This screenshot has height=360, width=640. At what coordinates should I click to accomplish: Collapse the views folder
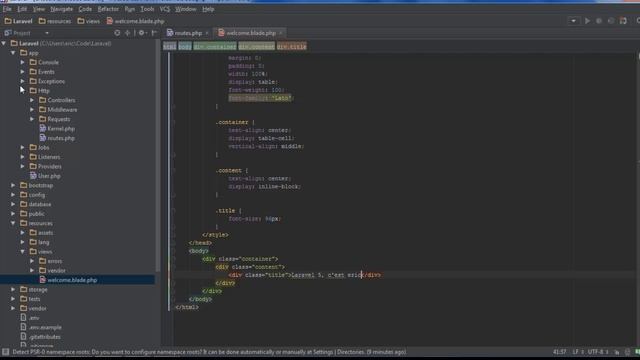22,251
